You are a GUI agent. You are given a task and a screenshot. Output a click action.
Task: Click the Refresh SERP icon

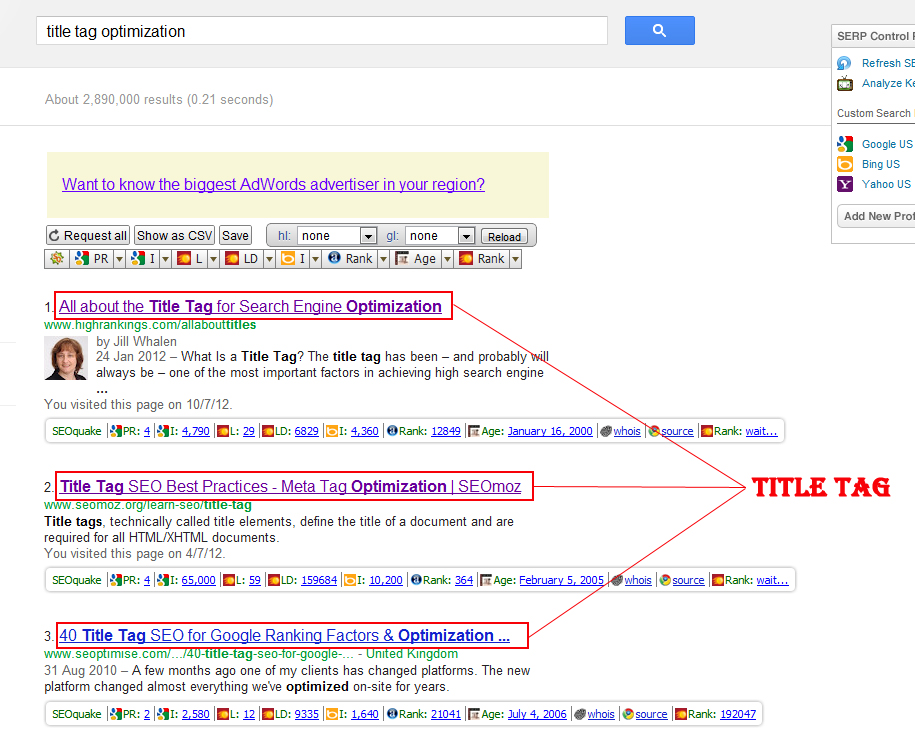tap(845, 63)
